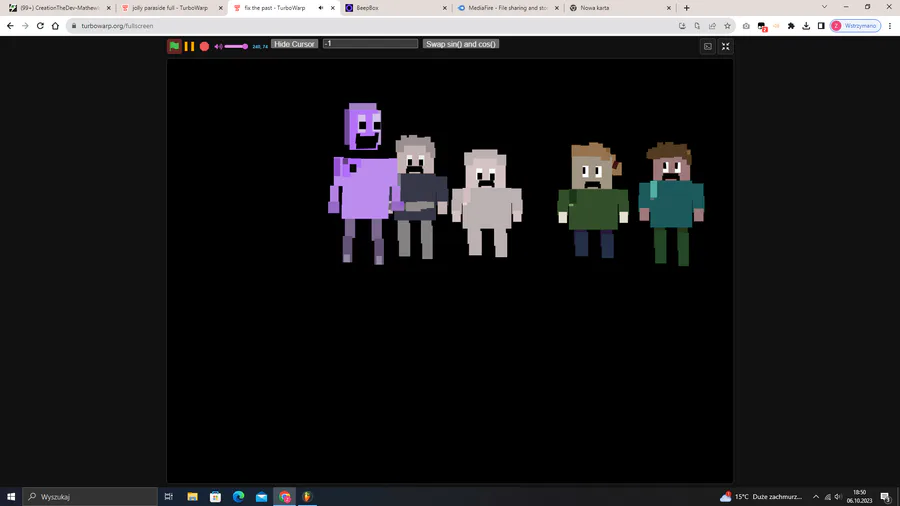Click install app icon in address bar
The height and width of the screenshot is (506, 900).
point(682,26)
